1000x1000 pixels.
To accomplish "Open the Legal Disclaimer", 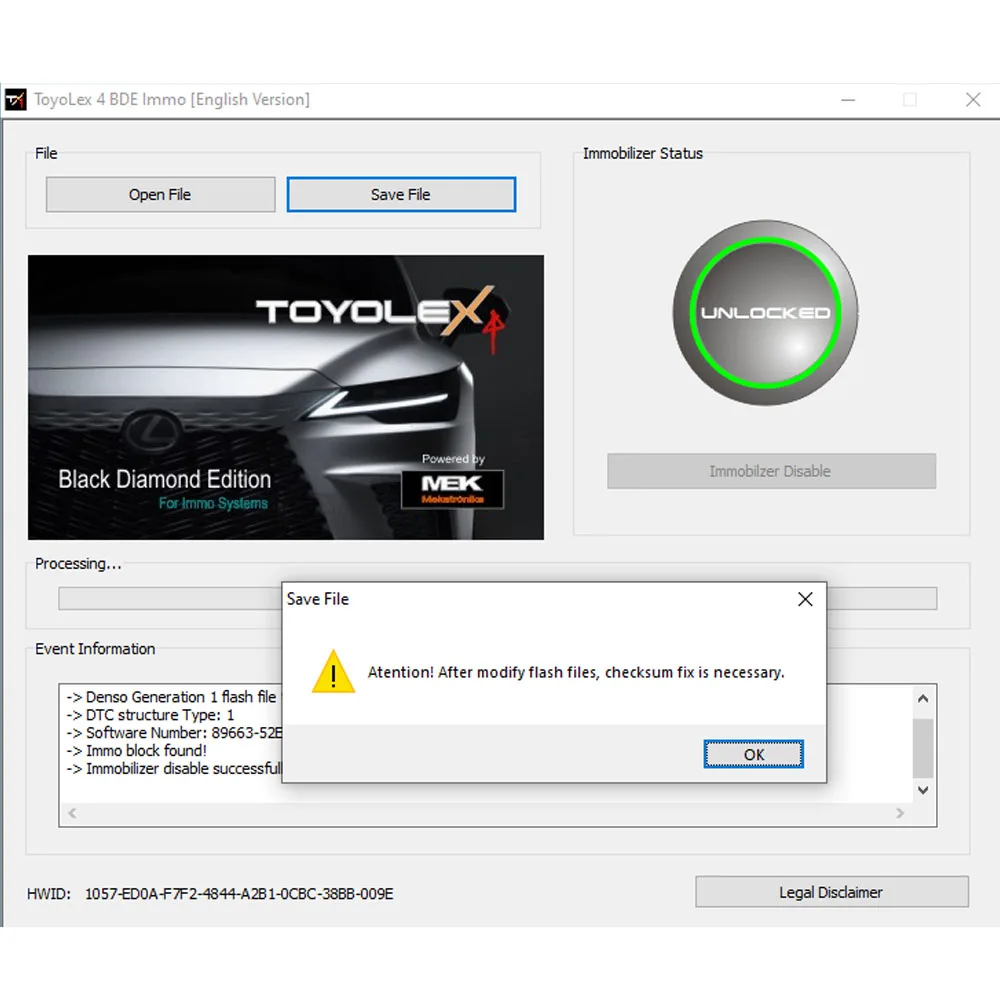I will point(832,892).
